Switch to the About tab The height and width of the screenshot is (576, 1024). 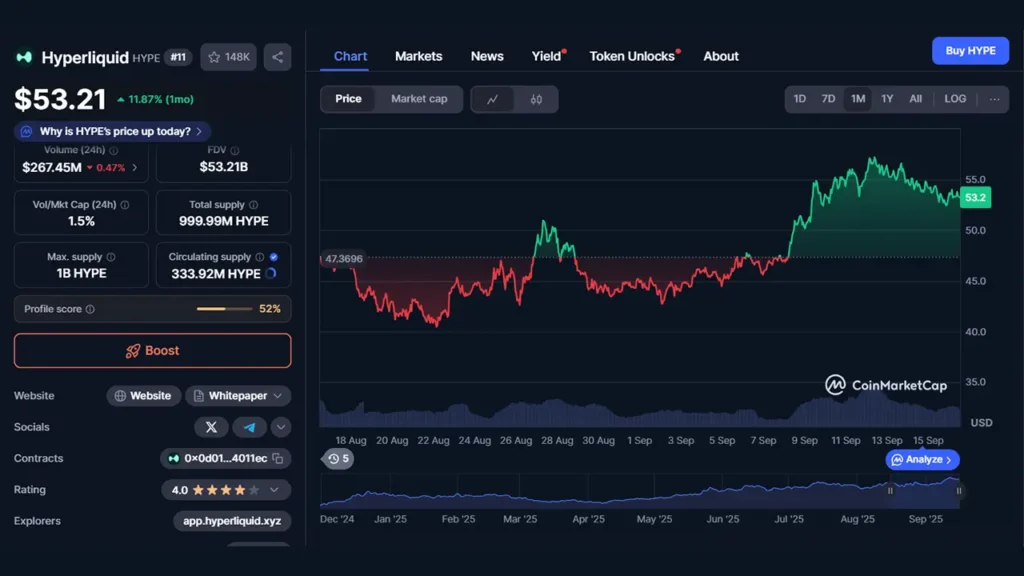(x=721, y=56)
